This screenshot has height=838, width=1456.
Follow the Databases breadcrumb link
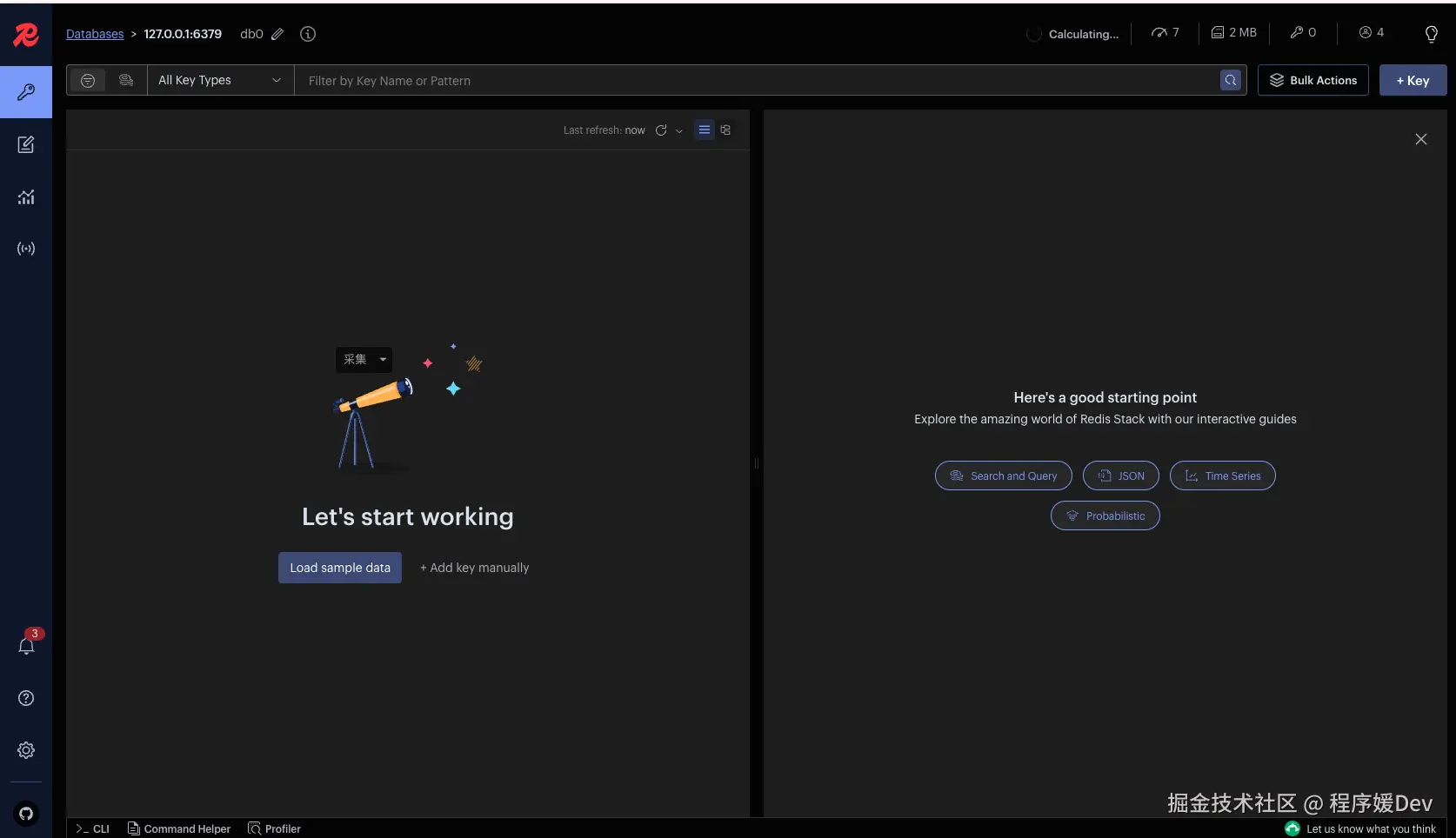(95, 34)
